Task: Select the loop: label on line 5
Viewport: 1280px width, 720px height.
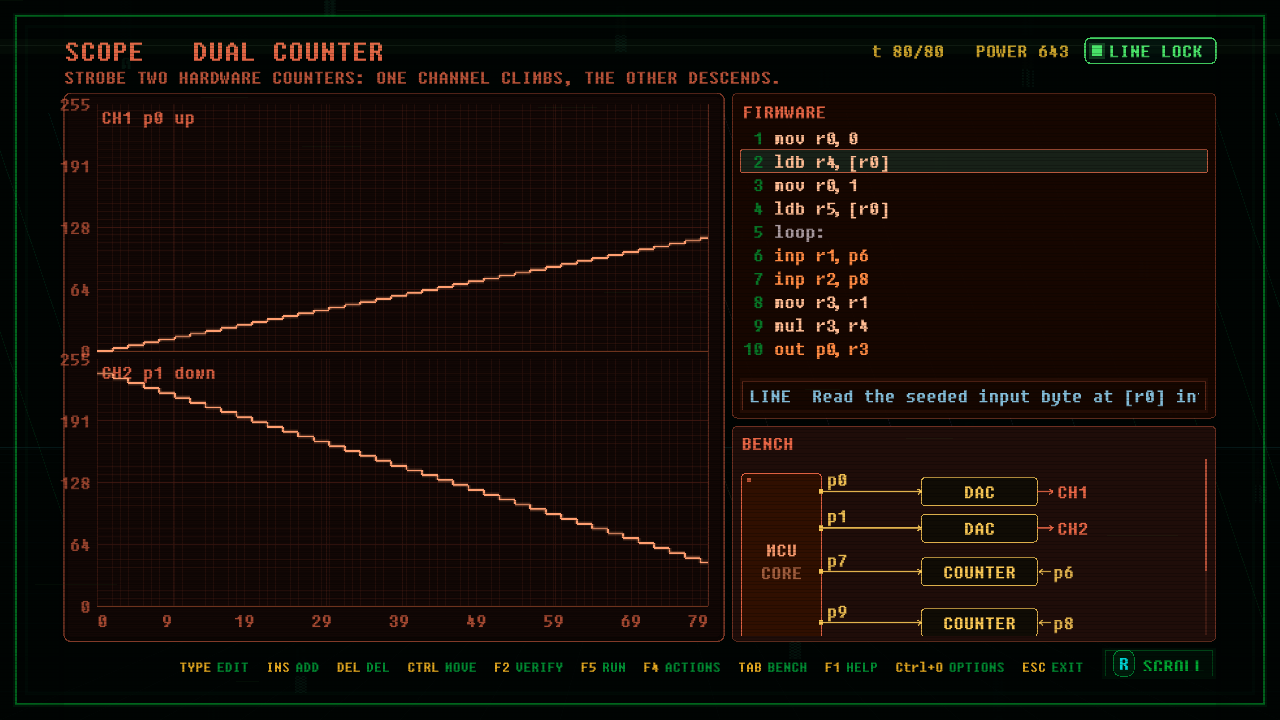Action: click(973, 233)
